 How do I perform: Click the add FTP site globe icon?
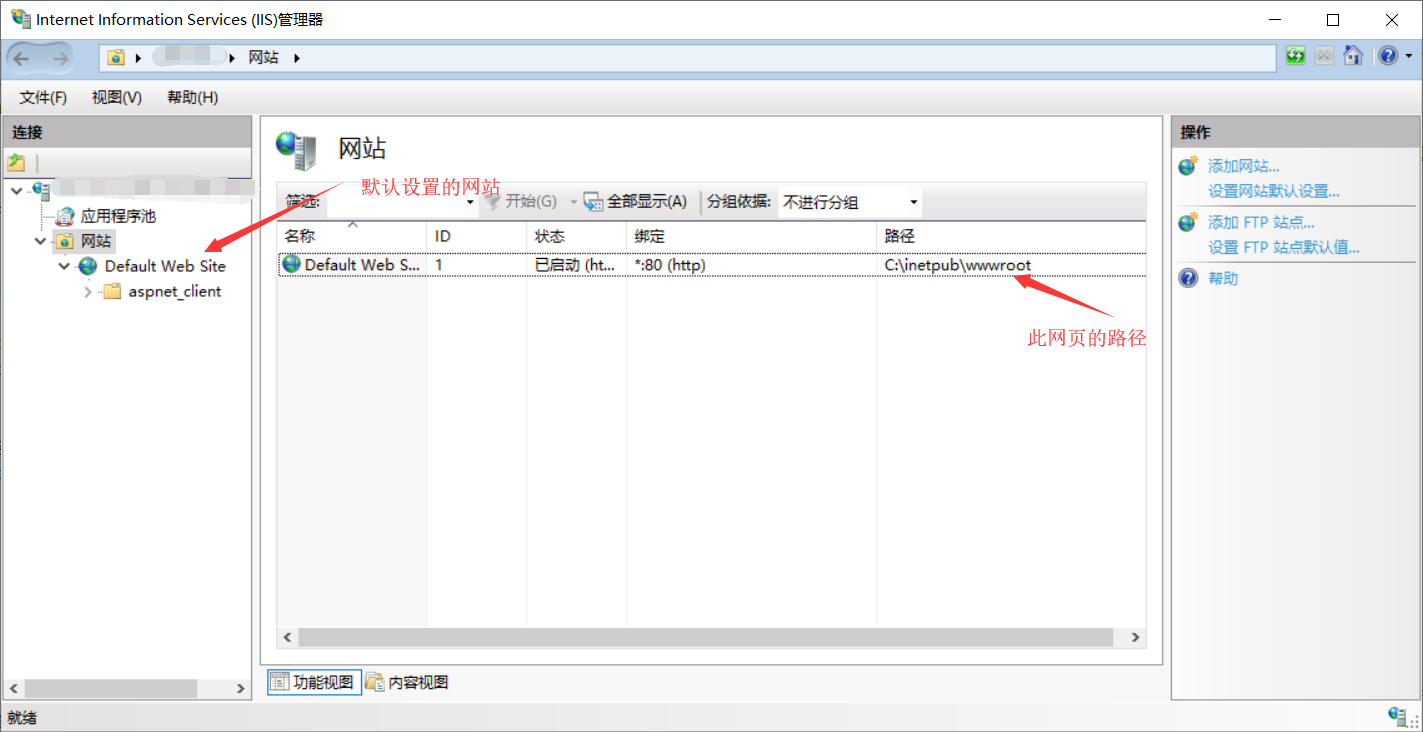pos(1188,222)
